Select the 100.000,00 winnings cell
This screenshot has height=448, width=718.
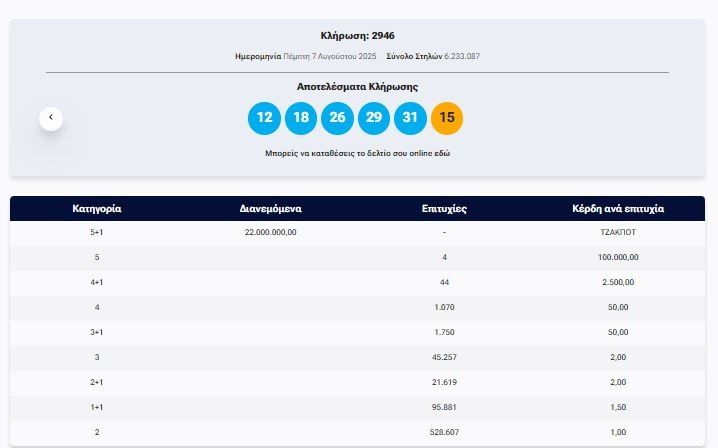pos(617,257)
